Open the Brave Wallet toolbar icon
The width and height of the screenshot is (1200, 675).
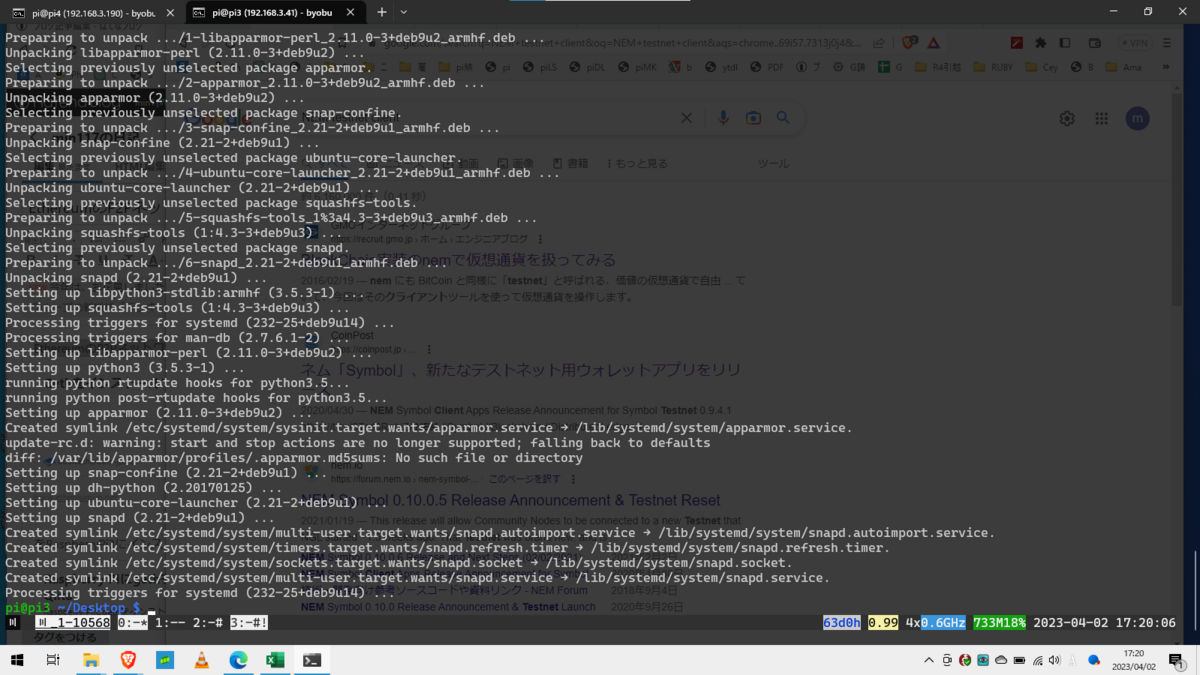[x=1097, y=42]
